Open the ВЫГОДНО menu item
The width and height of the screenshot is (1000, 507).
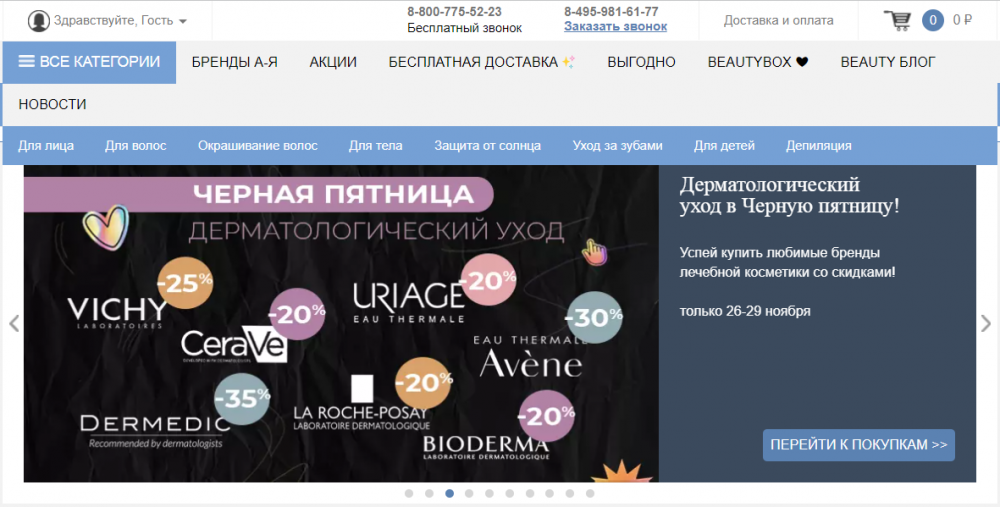[642, 62]
